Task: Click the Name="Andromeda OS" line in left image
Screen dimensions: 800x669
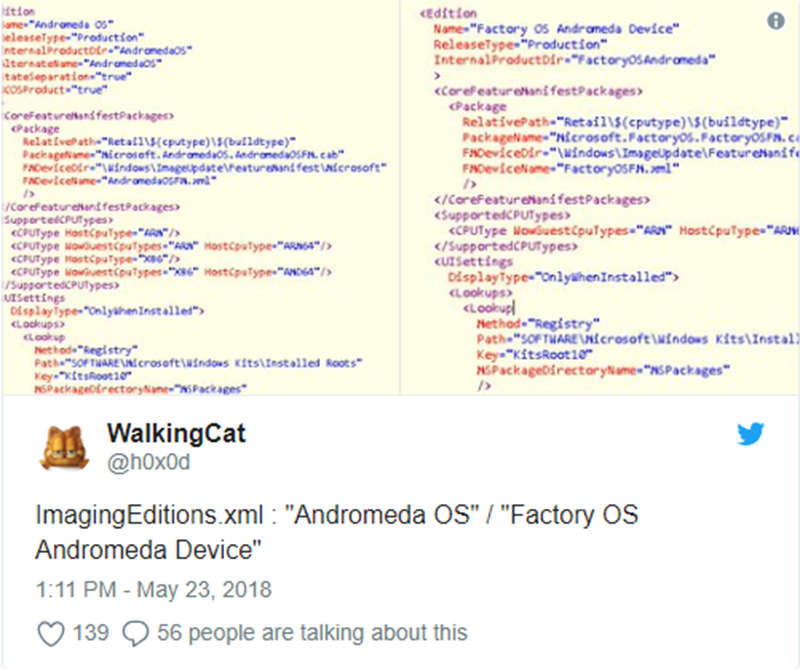Action: coord(62,20)
